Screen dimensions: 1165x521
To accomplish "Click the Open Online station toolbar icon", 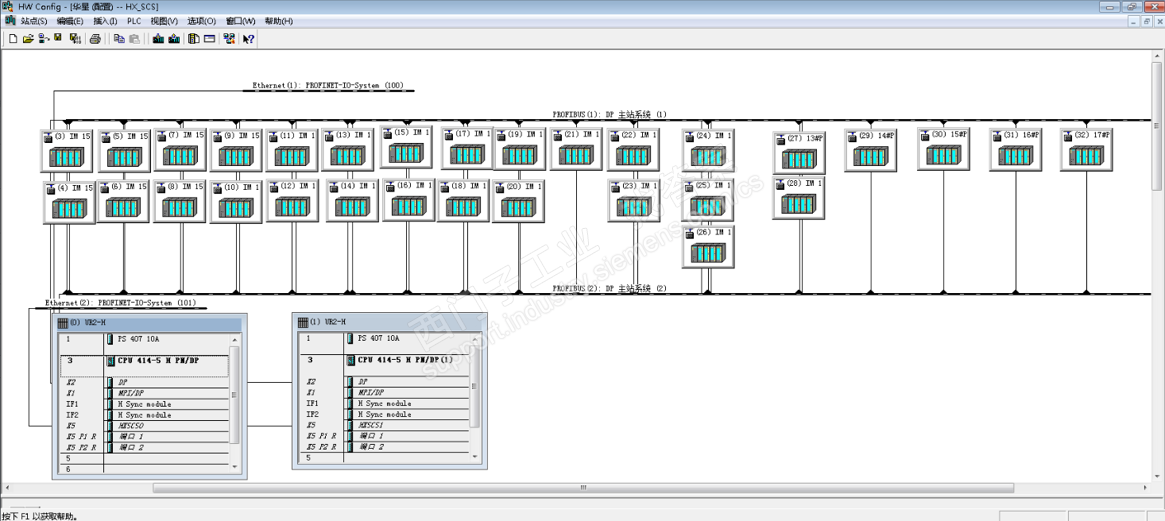I will [x=43, y=39].
